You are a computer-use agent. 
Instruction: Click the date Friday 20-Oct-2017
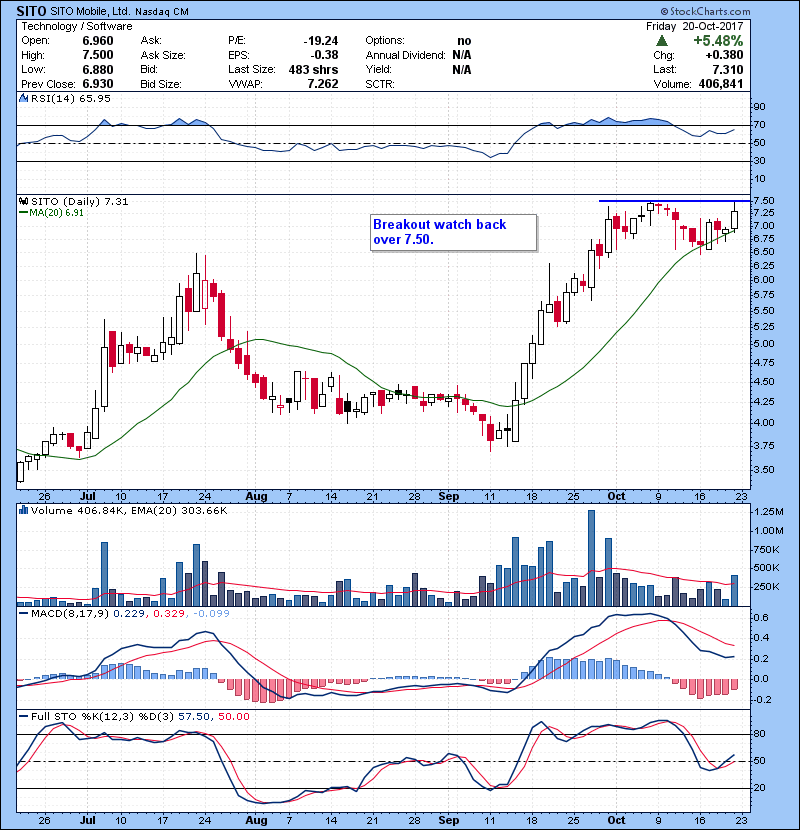tap(695, 26)
